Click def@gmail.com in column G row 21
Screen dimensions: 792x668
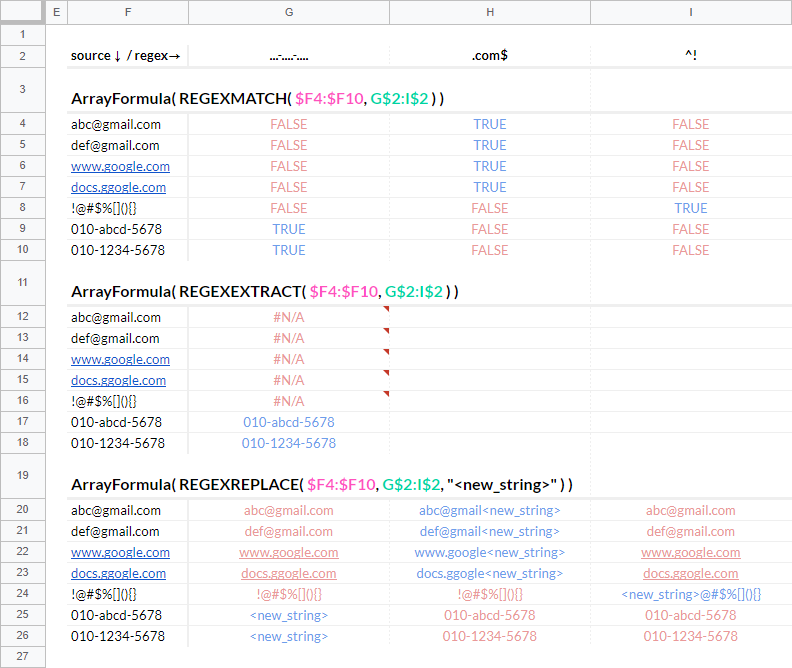tap(289, 532)
